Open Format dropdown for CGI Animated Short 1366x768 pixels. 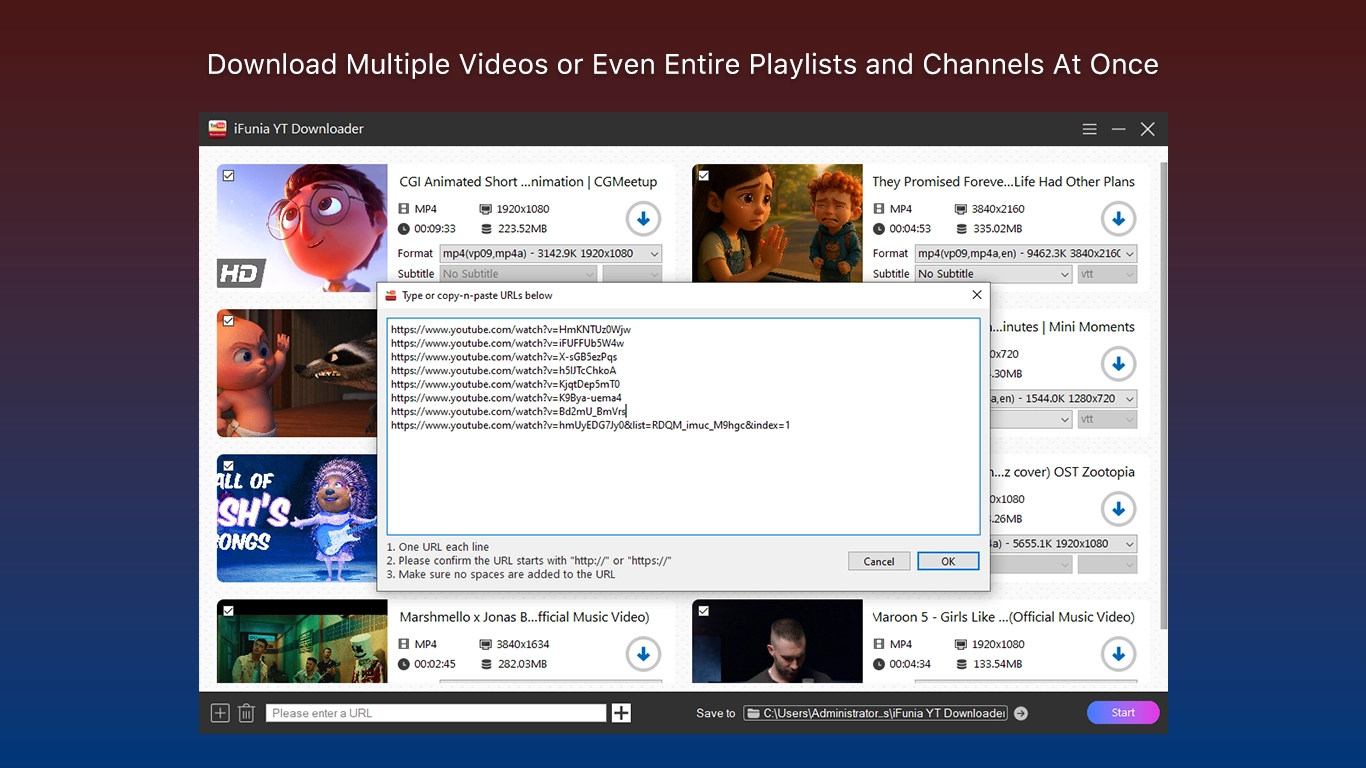(550, 254)
